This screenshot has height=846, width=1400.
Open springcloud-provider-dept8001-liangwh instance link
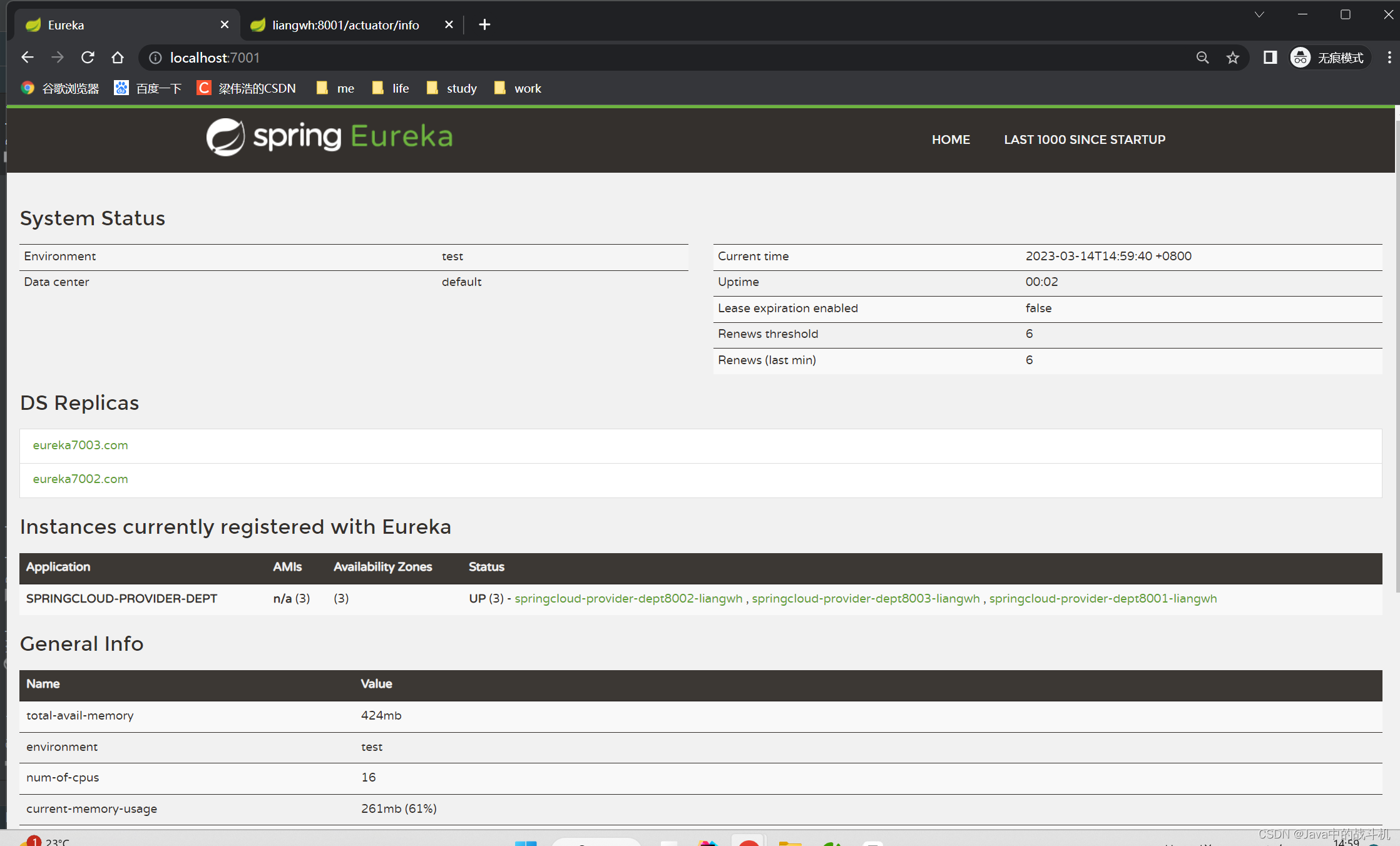(x=1103, y=598)
